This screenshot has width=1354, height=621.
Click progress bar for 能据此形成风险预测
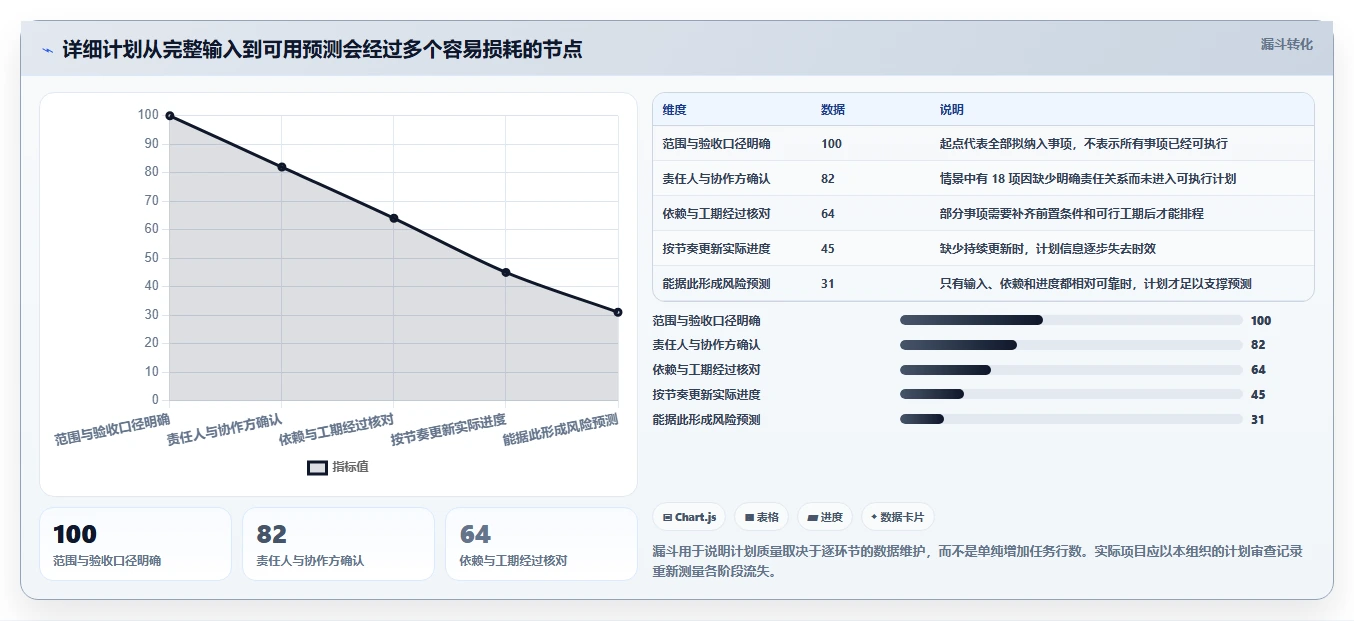(x=1071, y=420)
